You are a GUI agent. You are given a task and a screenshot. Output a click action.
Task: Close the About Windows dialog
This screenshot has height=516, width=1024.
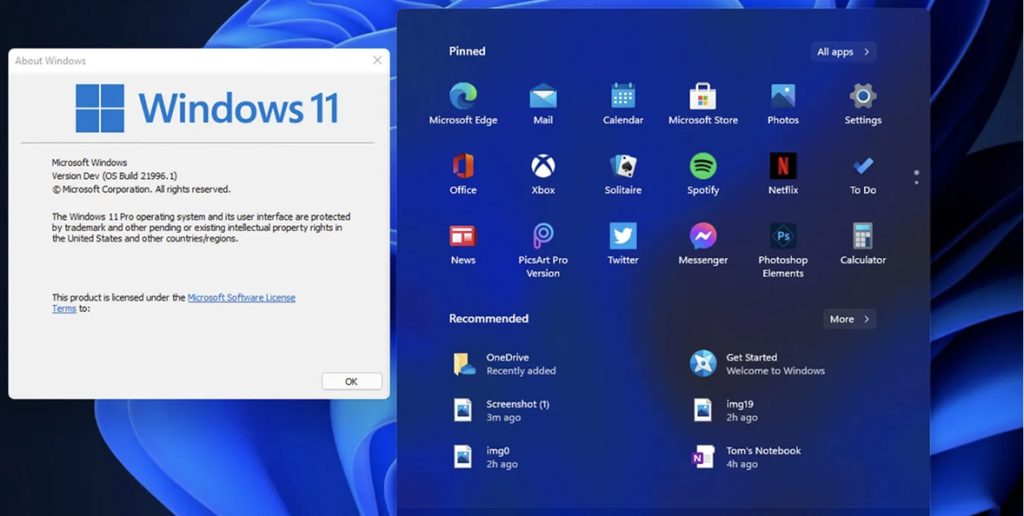coord(377,60)
